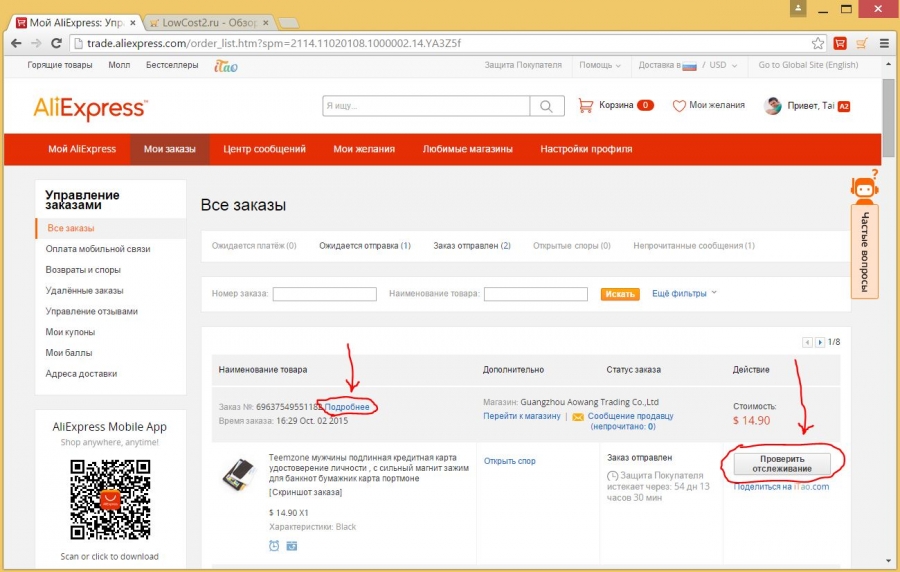Screen dimensions: 900x572
Task: Open Любимые магазины menu item
Action: coord(467,149)
